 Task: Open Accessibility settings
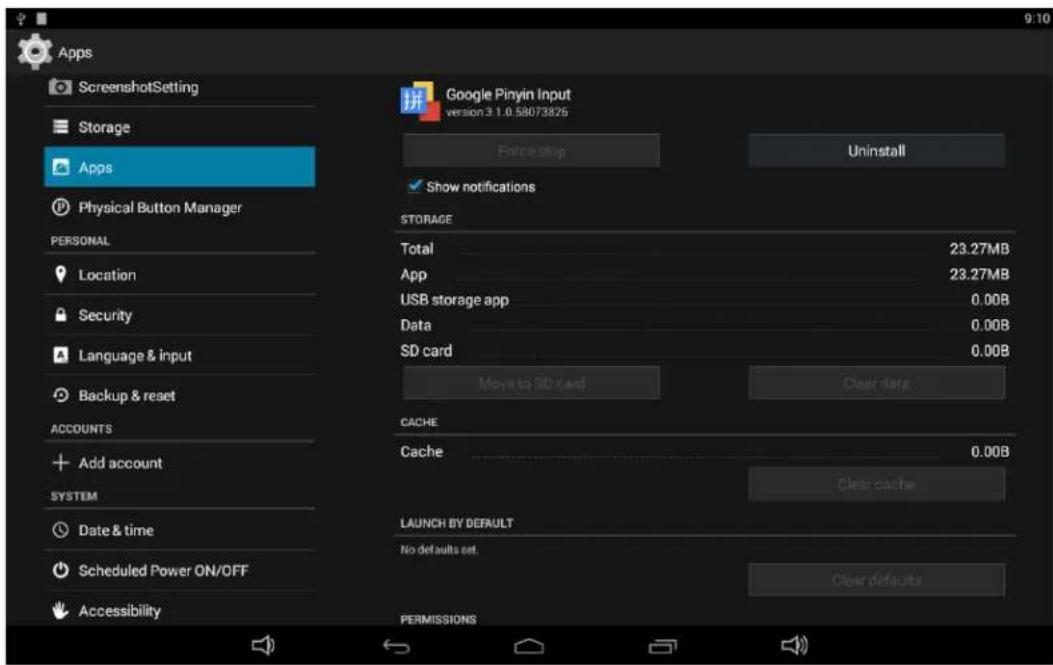[x=179, y=610]
